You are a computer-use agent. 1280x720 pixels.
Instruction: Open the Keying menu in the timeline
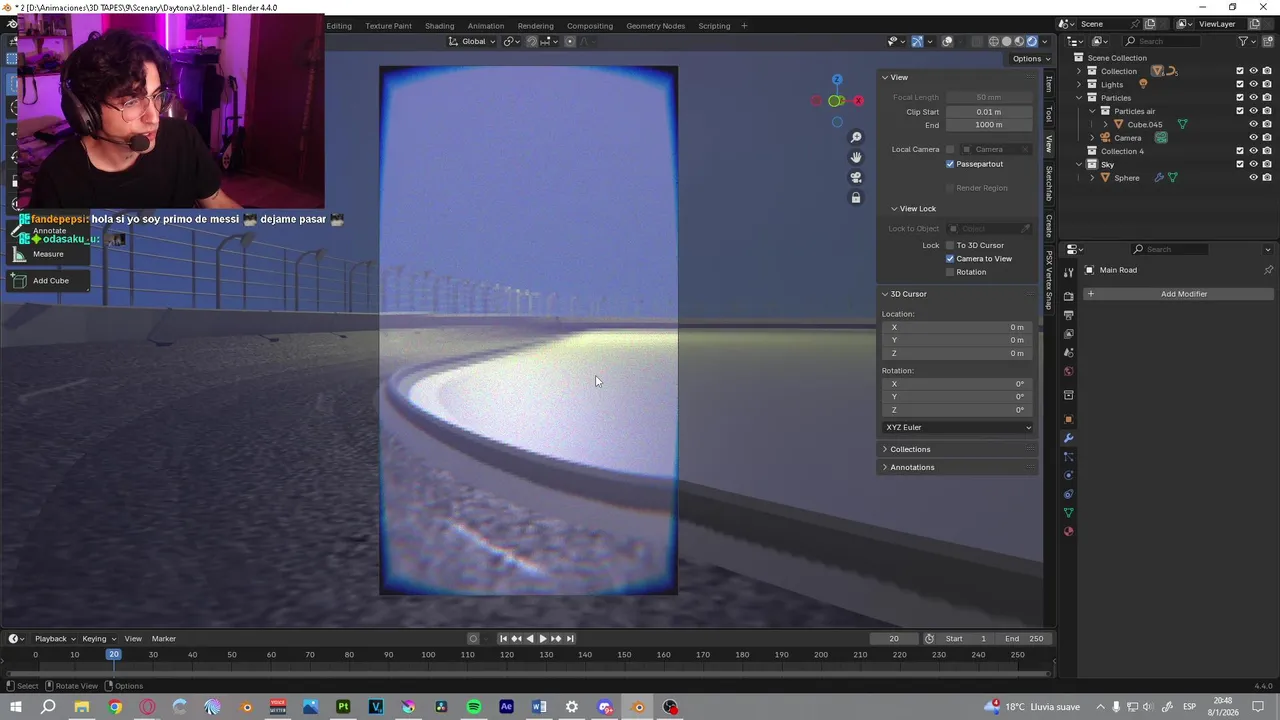[x=98, y=639]
